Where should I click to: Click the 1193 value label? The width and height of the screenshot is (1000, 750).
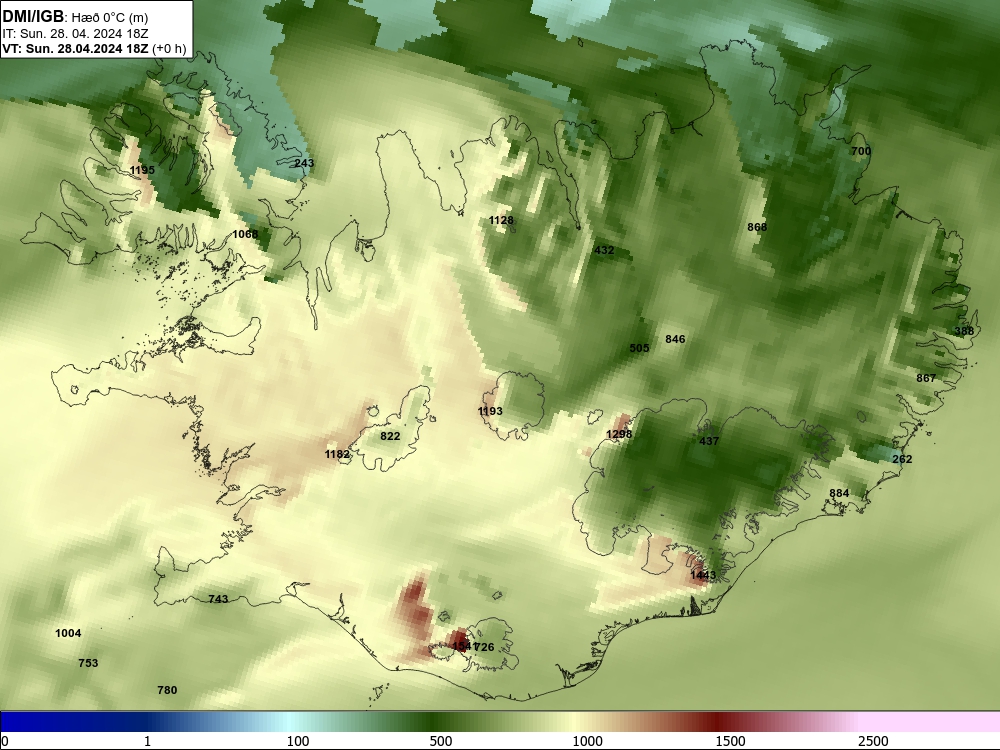[x=490, y=411]
